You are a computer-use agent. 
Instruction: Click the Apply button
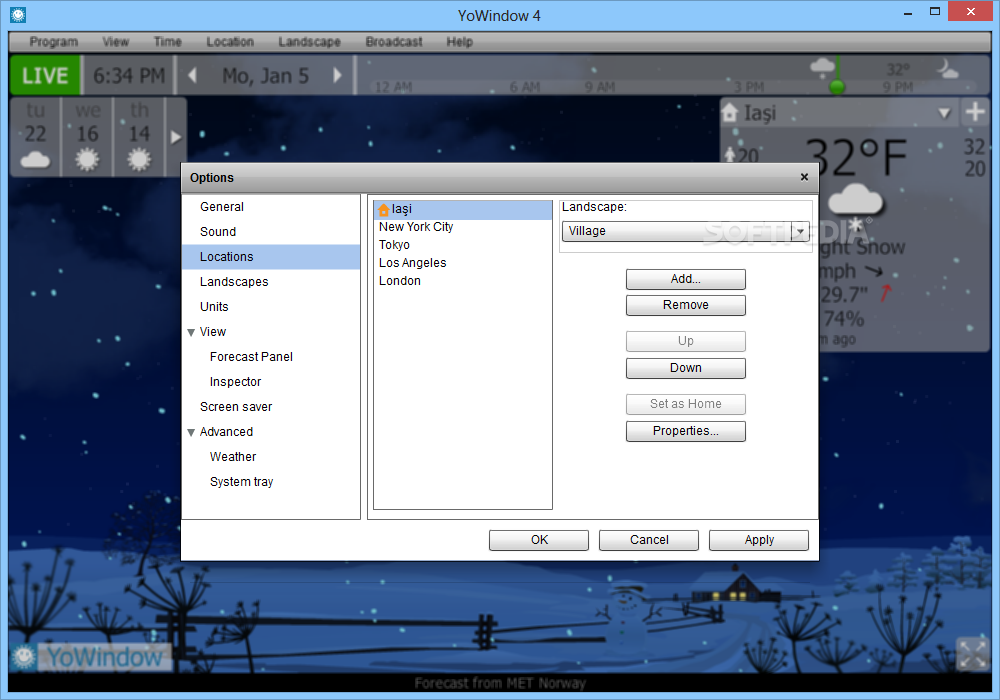pos(759,540)
